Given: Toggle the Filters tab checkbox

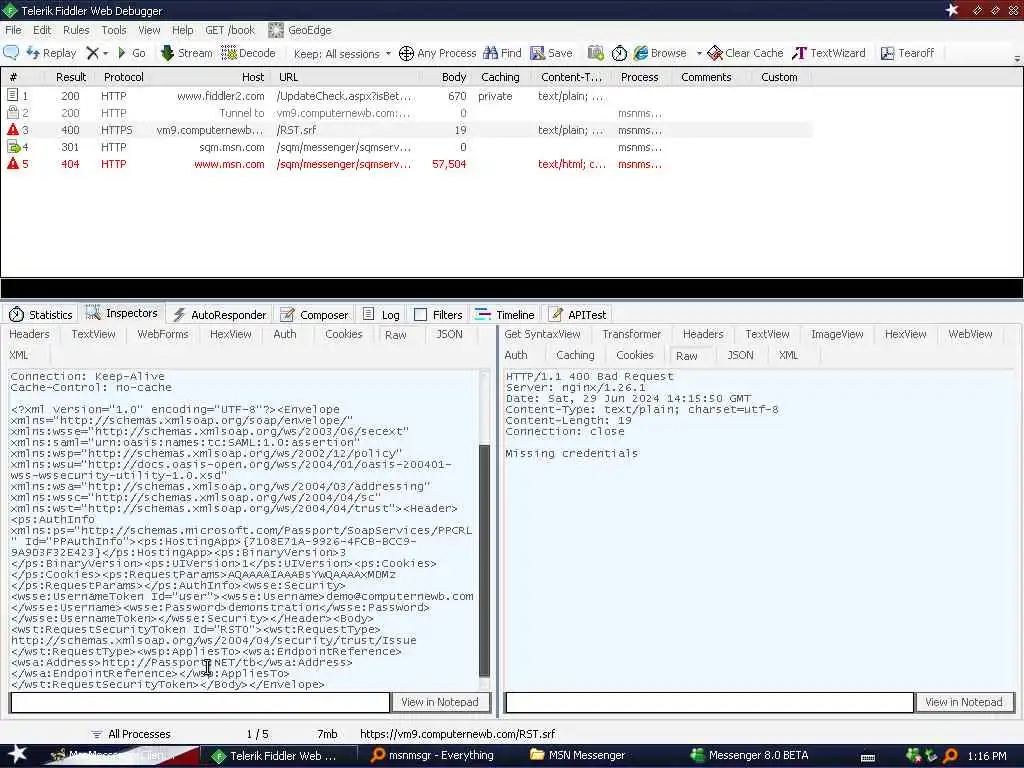Looking at the screenshot, I should click(x=421, y=315).
